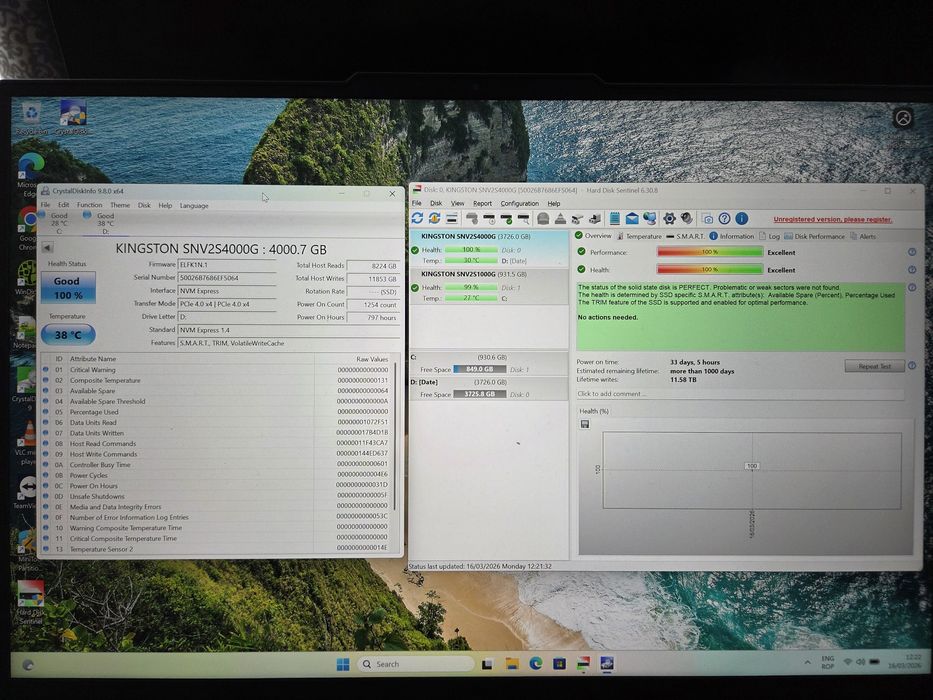Open Windows Start button on taskbar
This screenshot has width=933, height=700.
coord(343,664)
